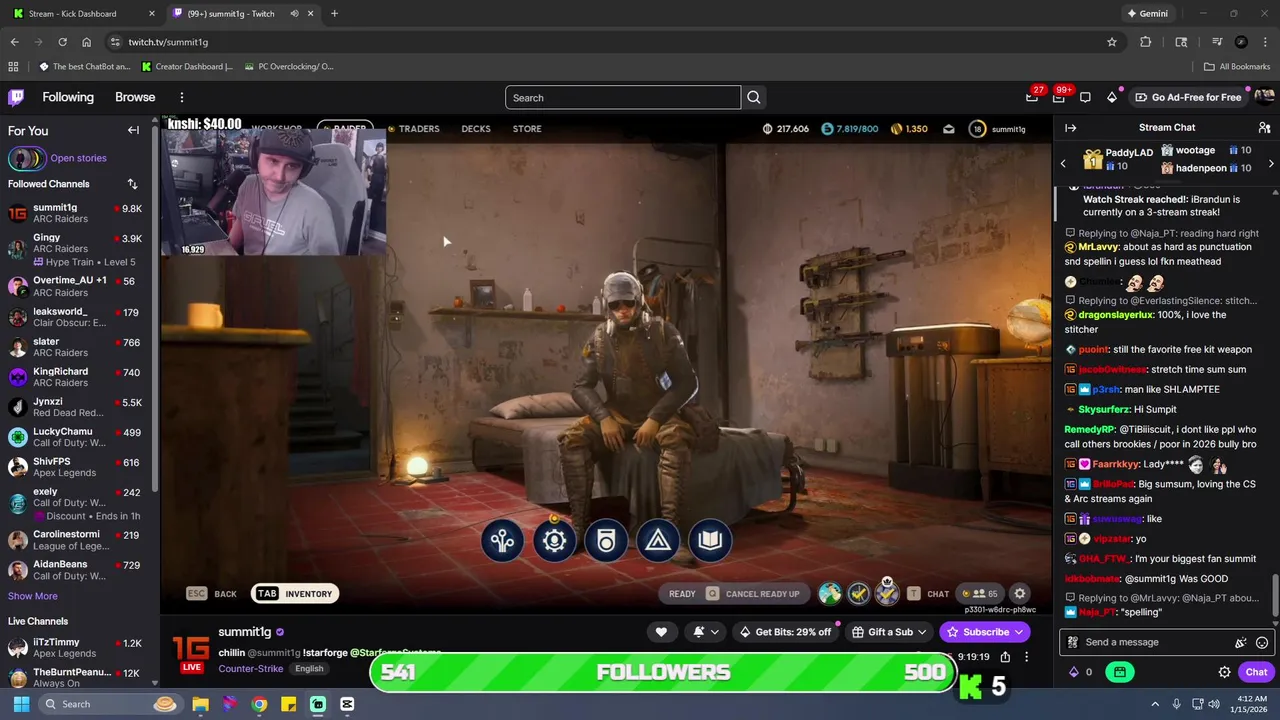The height and width of the screenshot is (720, 1280).
Task: Open Prime loot inbox with 27 badge
Action: 1032,97
